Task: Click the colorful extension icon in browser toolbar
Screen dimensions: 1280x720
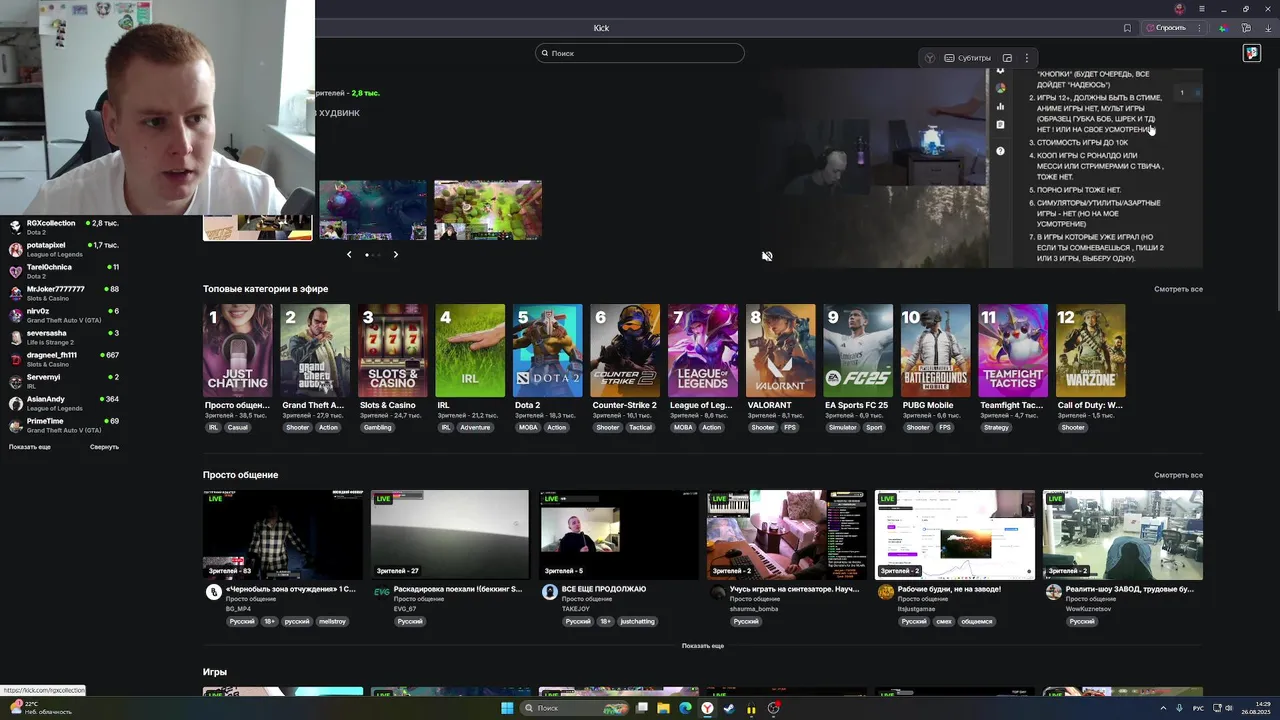Action: pos(1222,28)
